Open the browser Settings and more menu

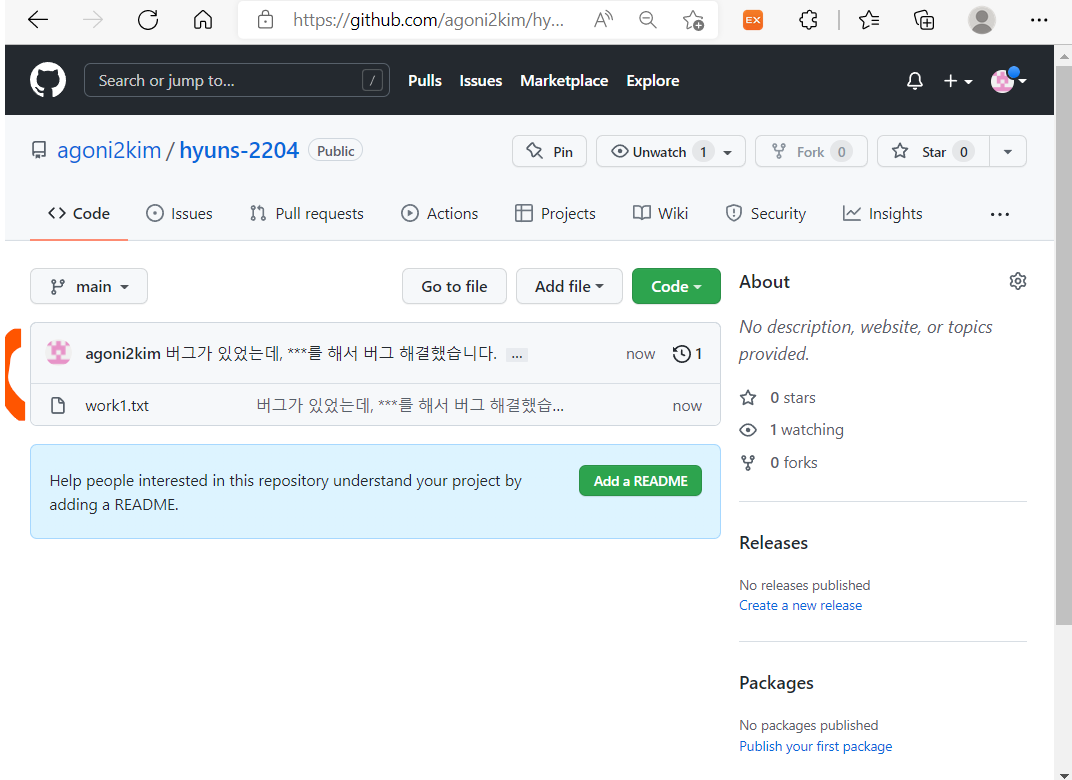coord(1038,20)
